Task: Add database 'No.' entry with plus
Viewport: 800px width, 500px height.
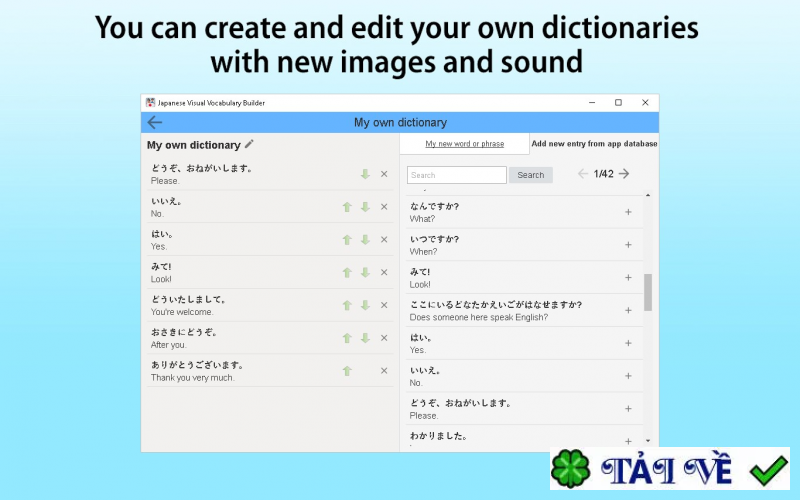Action: tap(628, 376)
